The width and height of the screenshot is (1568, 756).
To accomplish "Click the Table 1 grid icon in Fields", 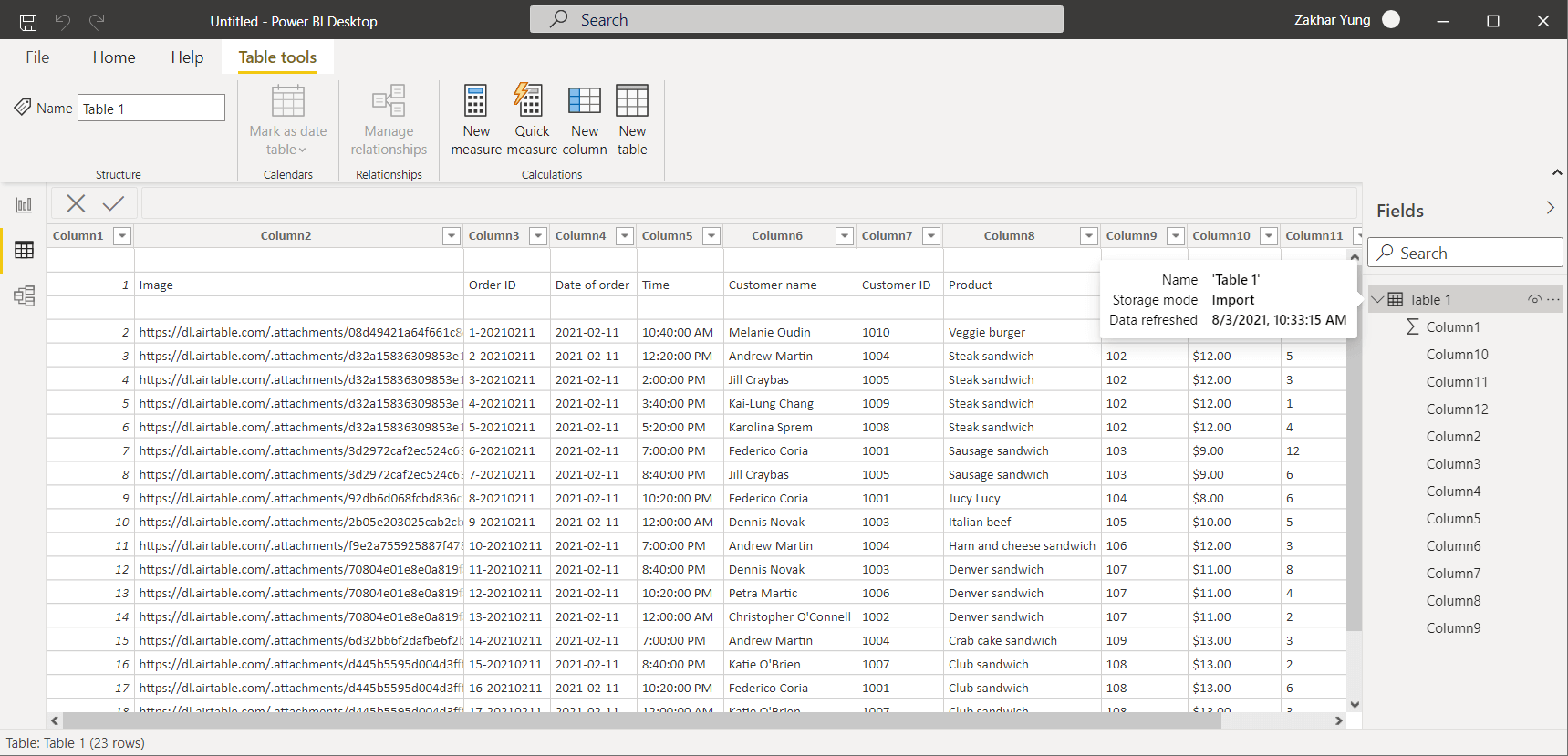I will coord(1396,299).
